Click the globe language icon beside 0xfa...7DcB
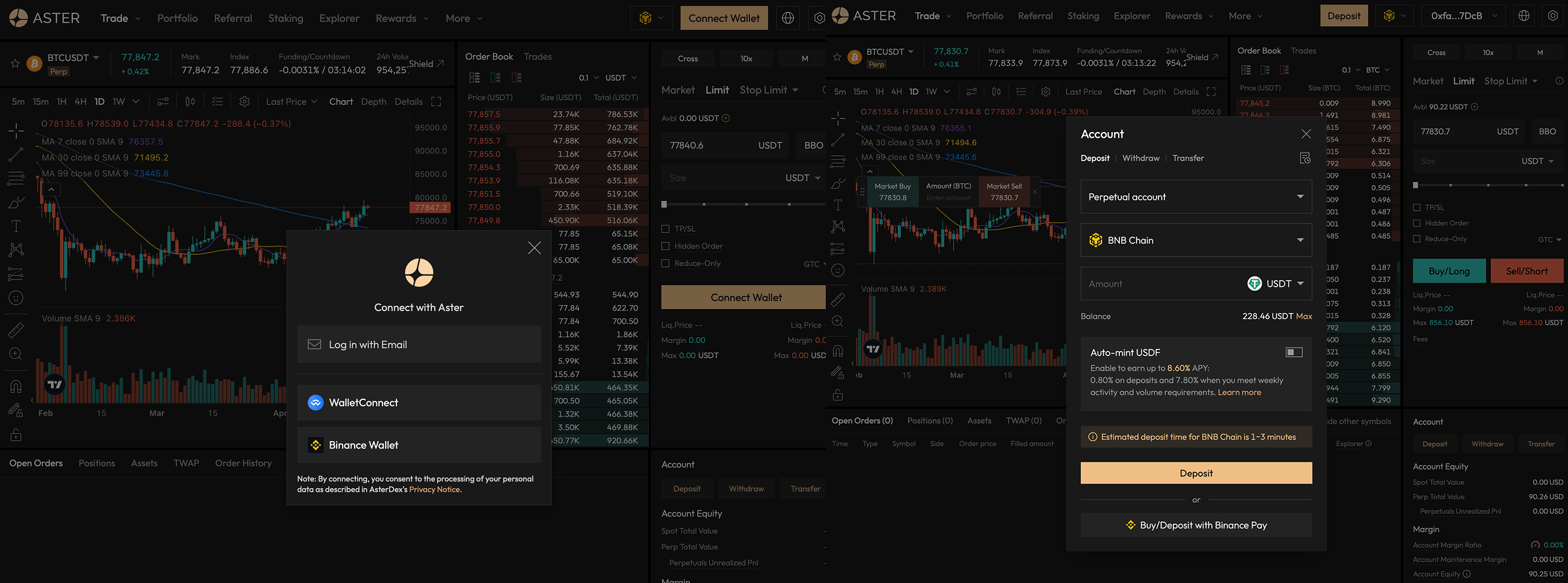 tap(1524, 16)
